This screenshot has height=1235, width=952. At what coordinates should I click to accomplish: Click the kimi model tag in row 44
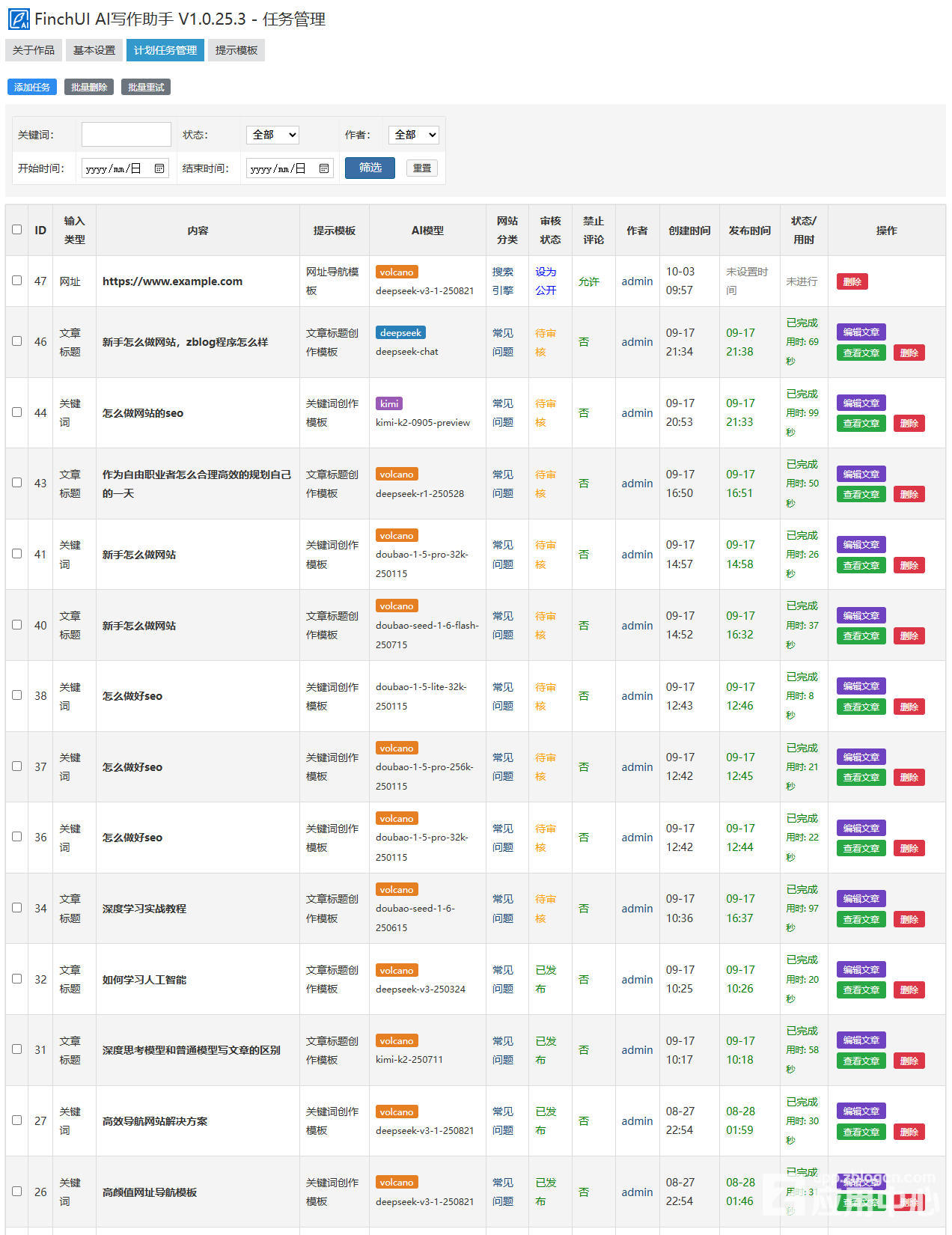click(389, 403)
